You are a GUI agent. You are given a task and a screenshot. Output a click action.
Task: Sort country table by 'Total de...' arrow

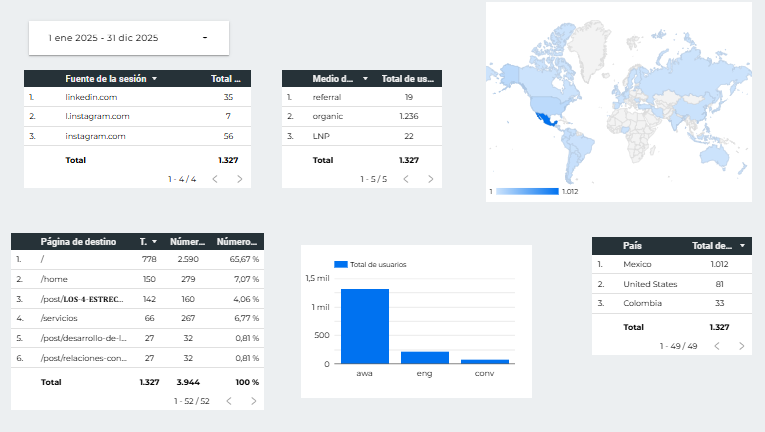click(x=743, y=246)
